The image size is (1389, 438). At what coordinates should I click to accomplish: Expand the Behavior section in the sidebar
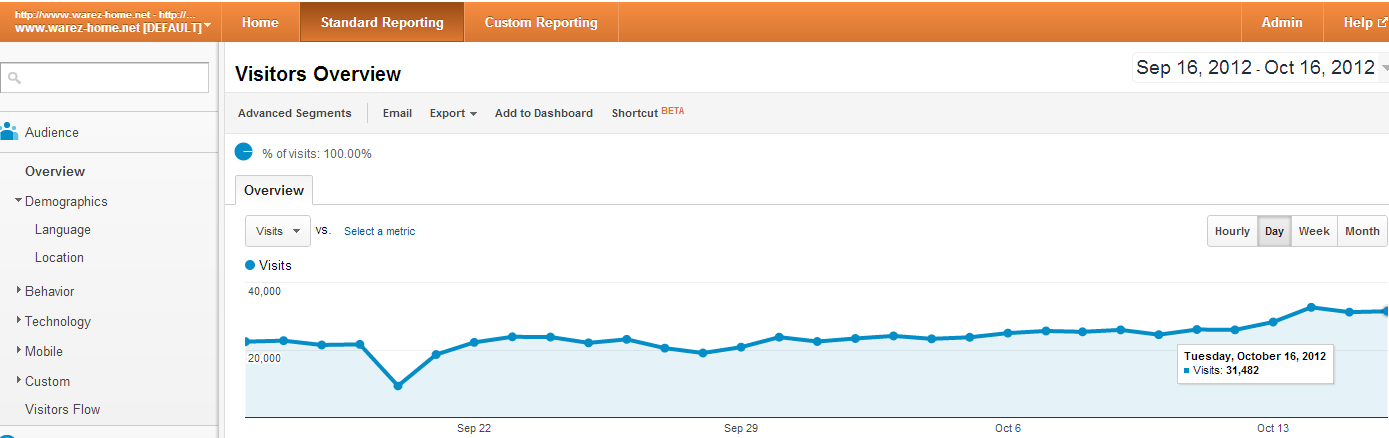(x=19, y=291)
